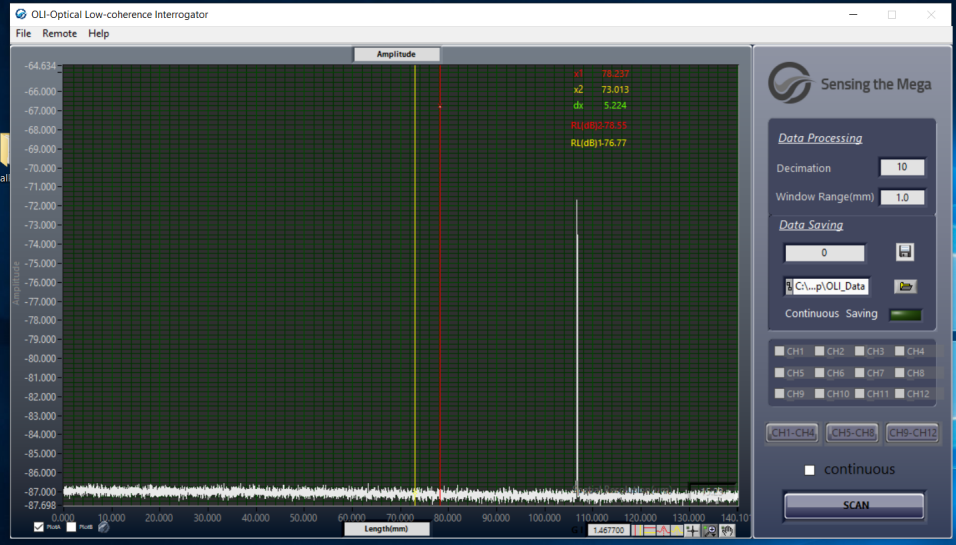The image size is (956, 545).
Task: Toggle the PlotB checkbox
Action: 71,527
